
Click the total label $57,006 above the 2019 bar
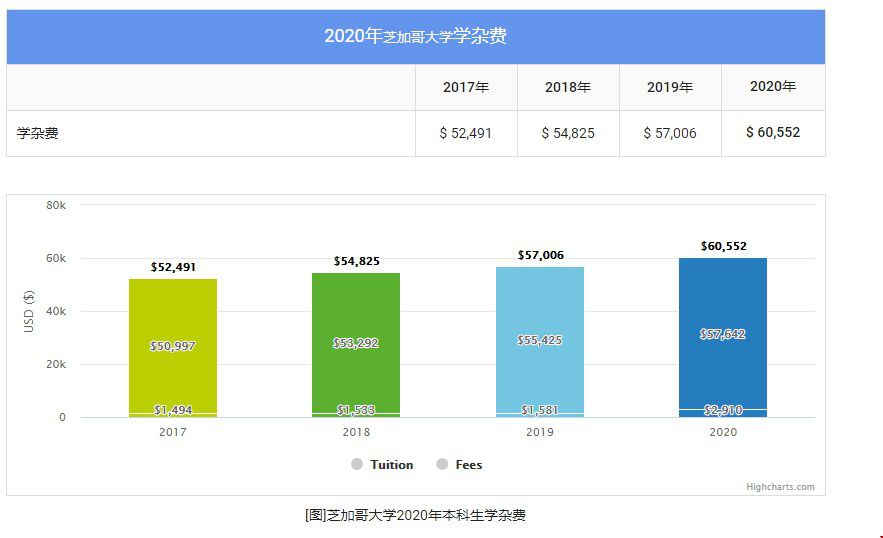pos(541,255)
